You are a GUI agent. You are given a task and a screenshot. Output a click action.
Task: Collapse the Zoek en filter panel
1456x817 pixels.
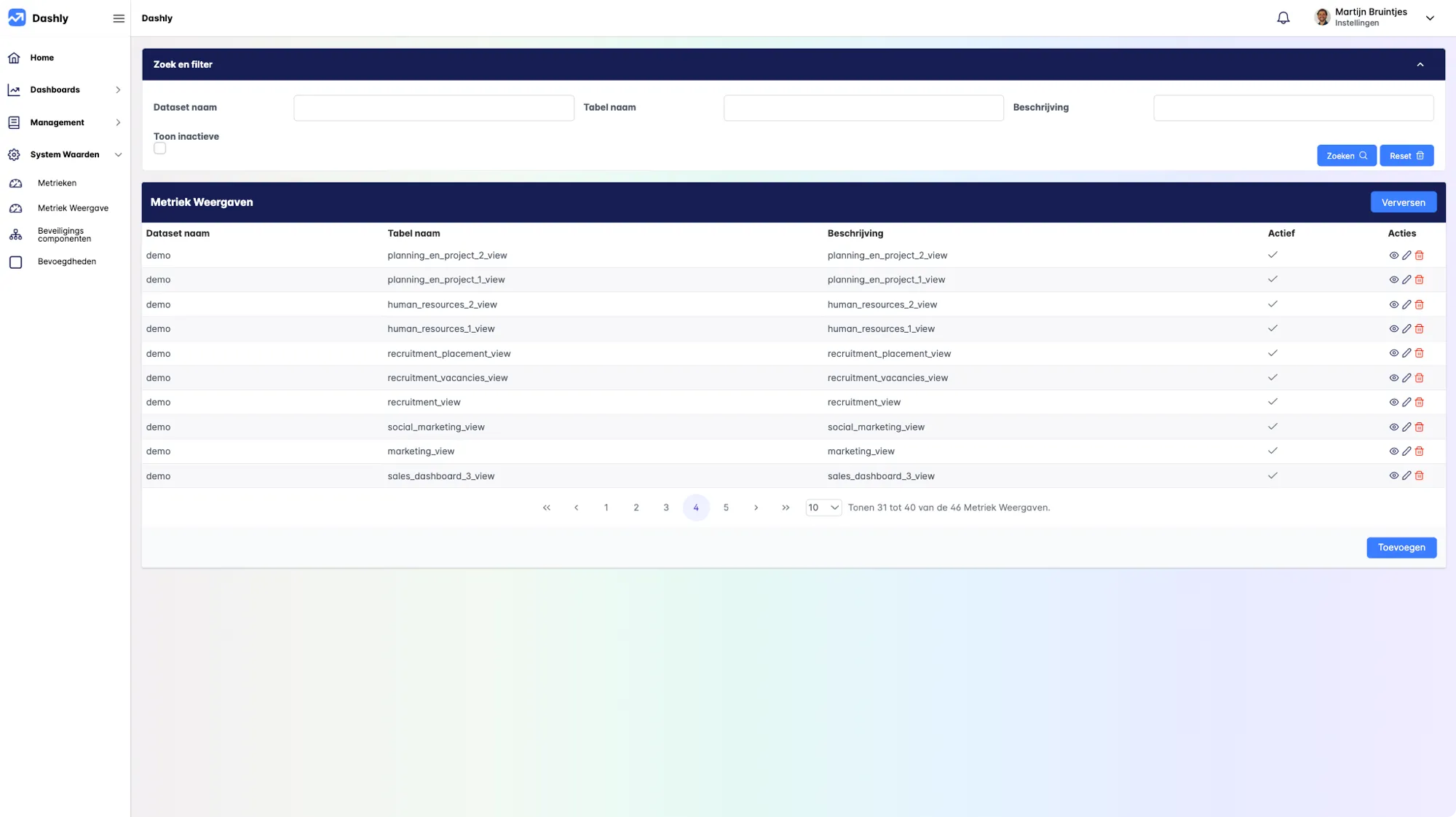coord(1420,65)
